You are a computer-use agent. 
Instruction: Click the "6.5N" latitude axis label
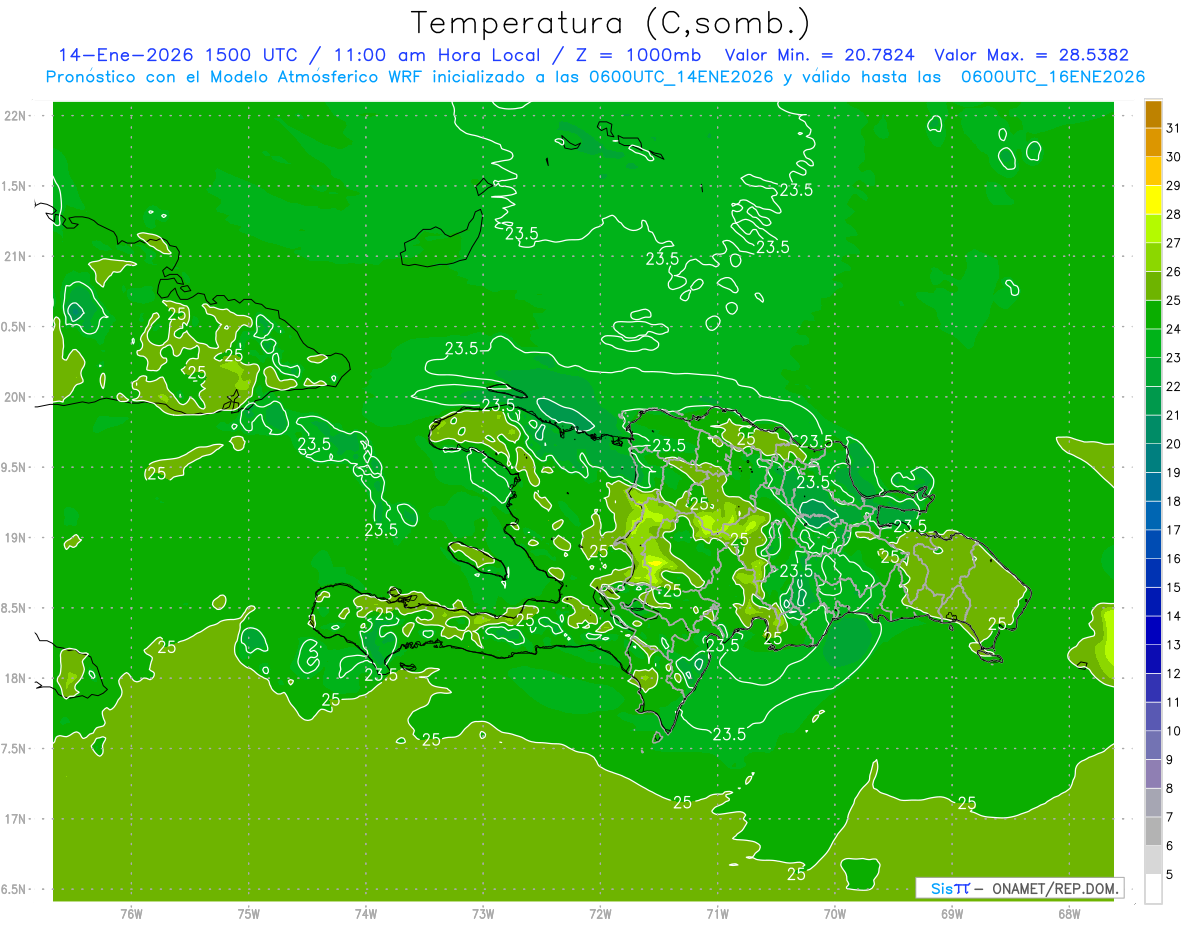pos(15,890)
